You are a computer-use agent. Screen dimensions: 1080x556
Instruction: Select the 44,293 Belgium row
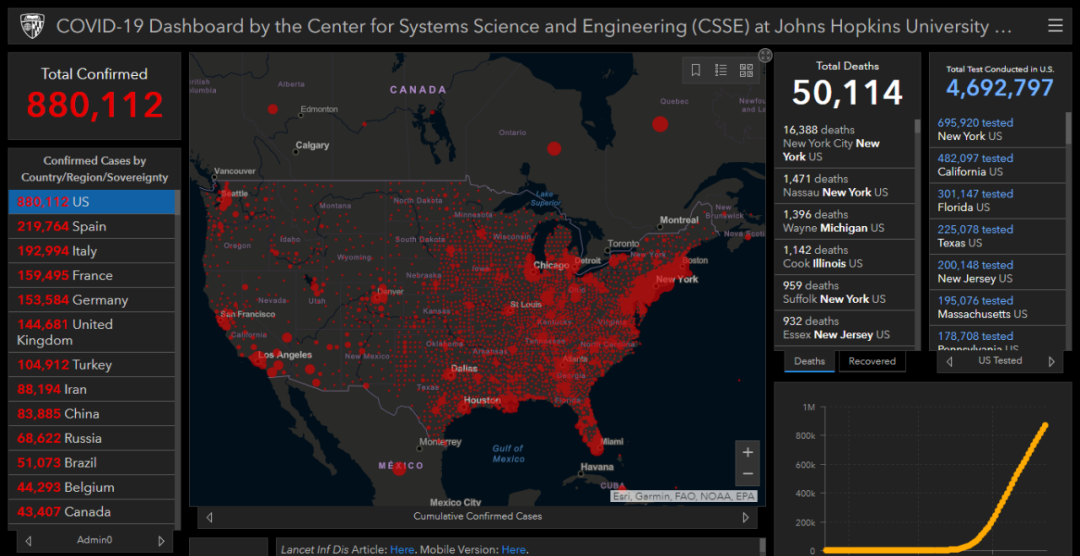click(x=92, y=487)
